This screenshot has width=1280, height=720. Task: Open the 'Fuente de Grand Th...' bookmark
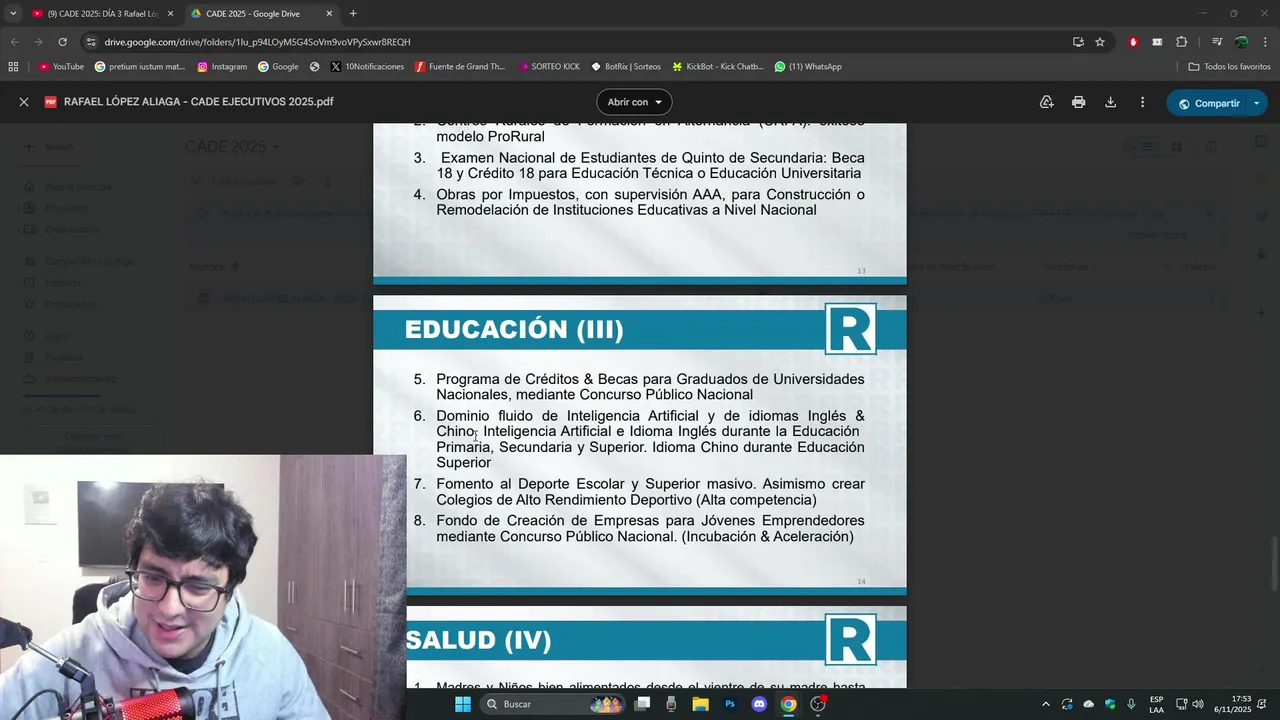click(460, 66)
